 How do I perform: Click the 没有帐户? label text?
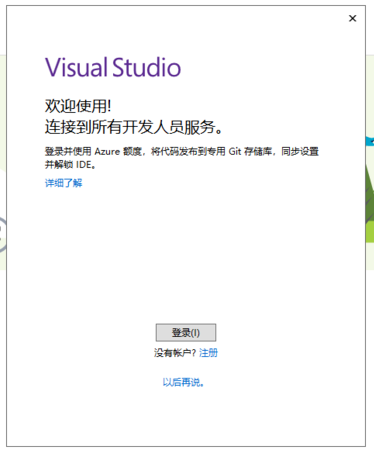175,353
